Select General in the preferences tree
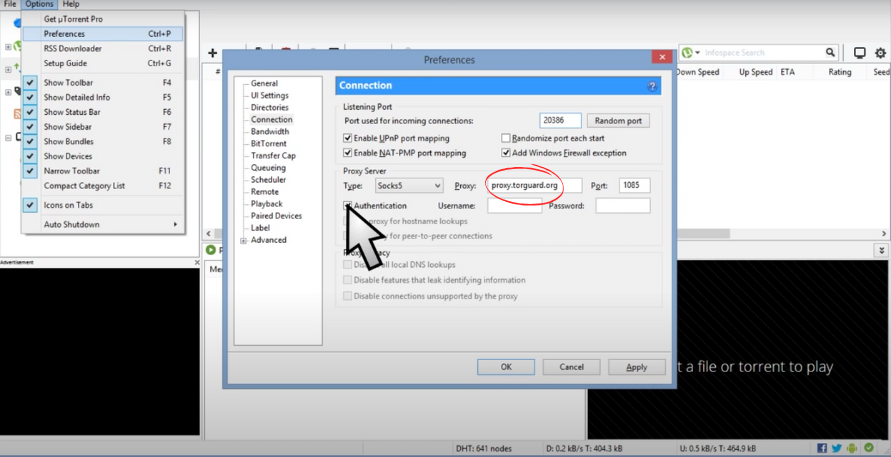The image size is (891, 457). pyautogui.click(x=264, y=83)
